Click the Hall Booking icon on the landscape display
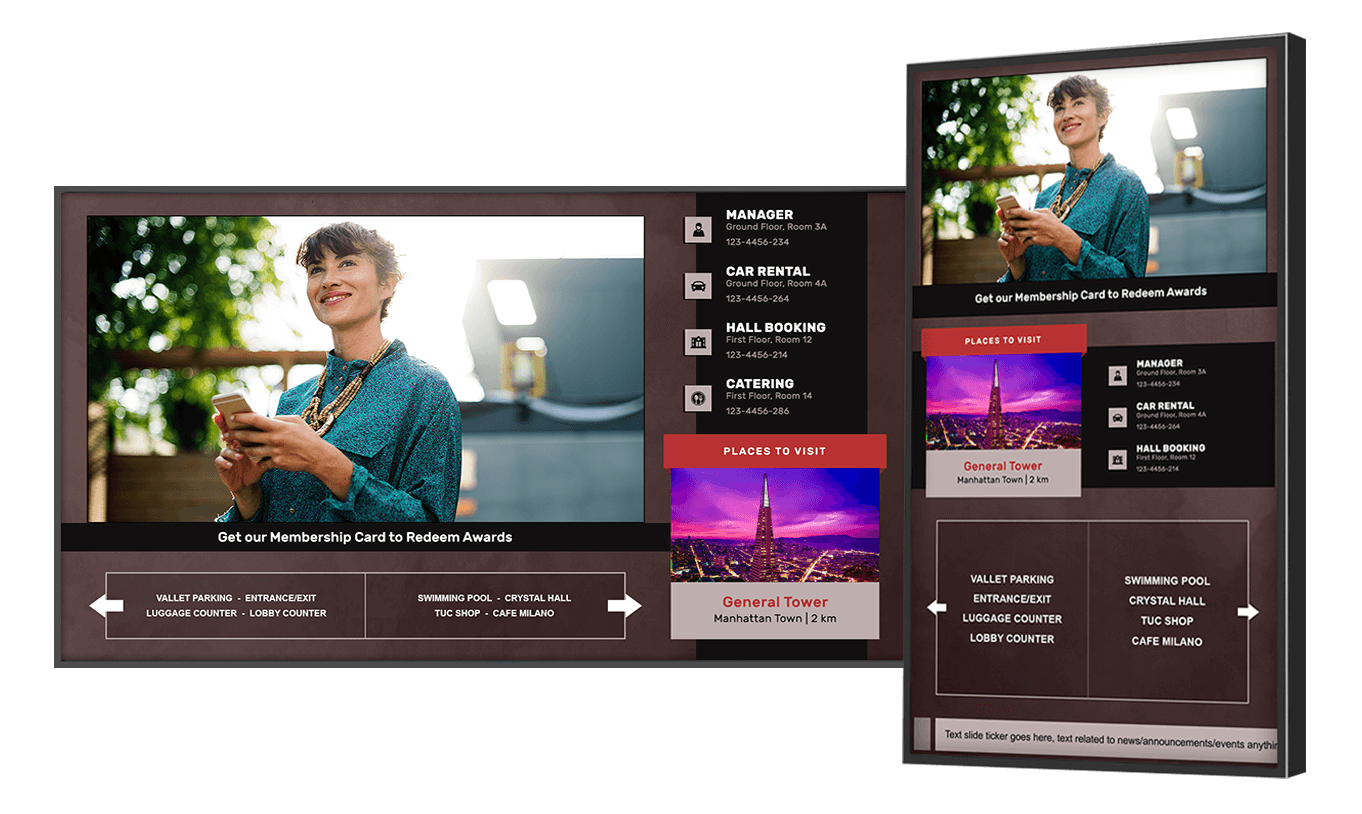The image size is (1362, 814). point(698,342)
